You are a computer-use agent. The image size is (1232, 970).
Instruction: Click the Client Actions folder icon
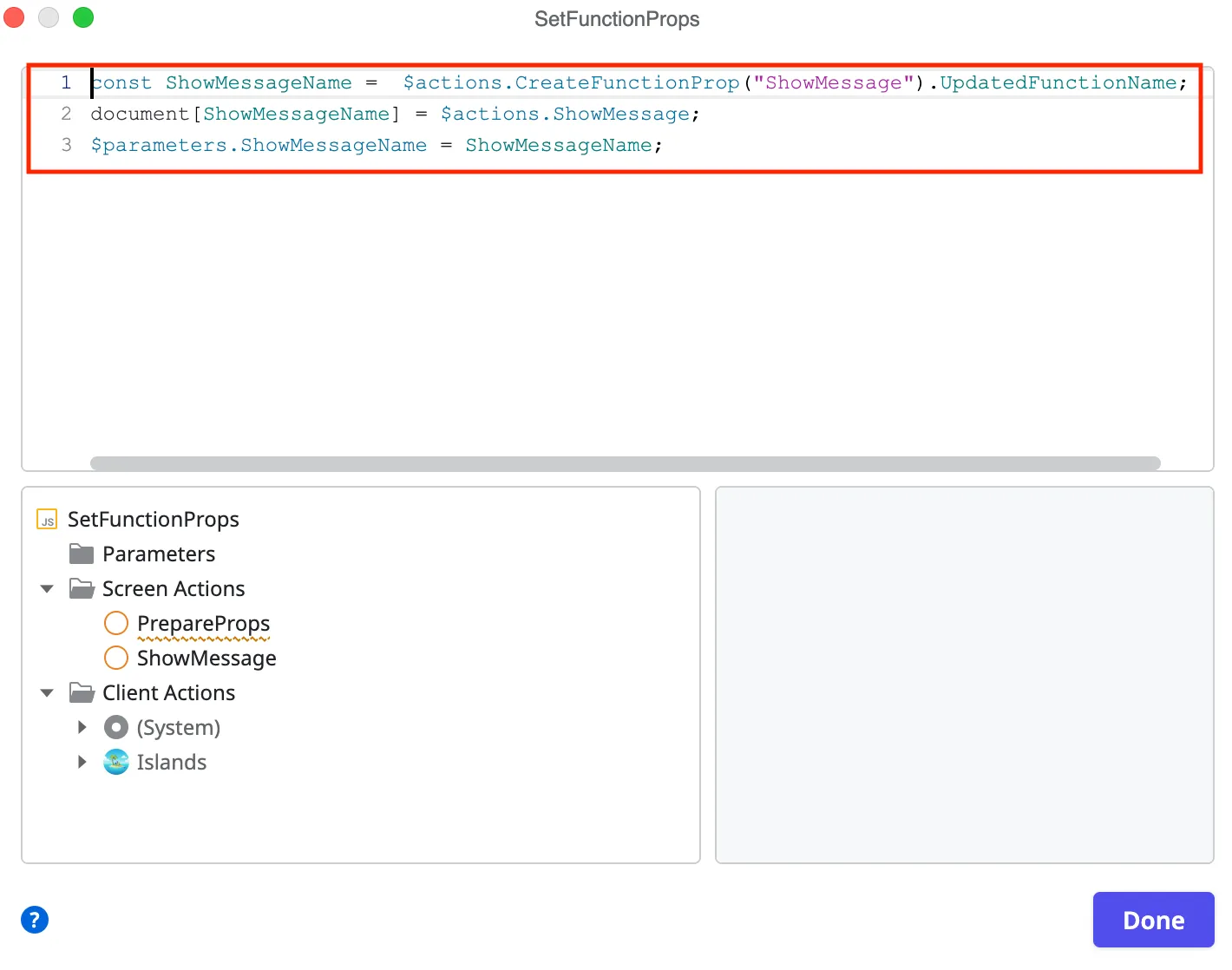click(x=81, y=692)
